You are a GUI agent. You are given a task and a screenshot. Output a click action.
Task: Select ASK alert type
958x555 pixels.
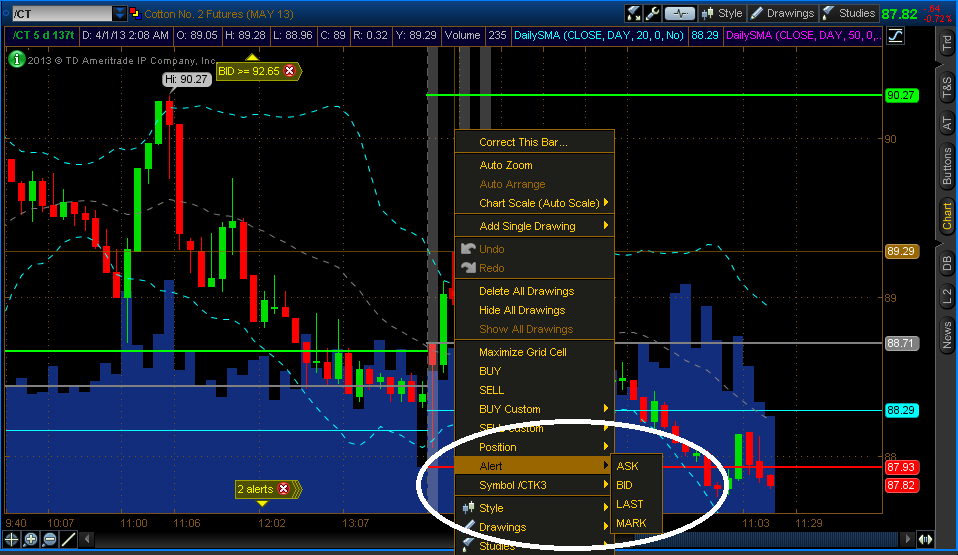pyautogui.click(x=638, y=466)
